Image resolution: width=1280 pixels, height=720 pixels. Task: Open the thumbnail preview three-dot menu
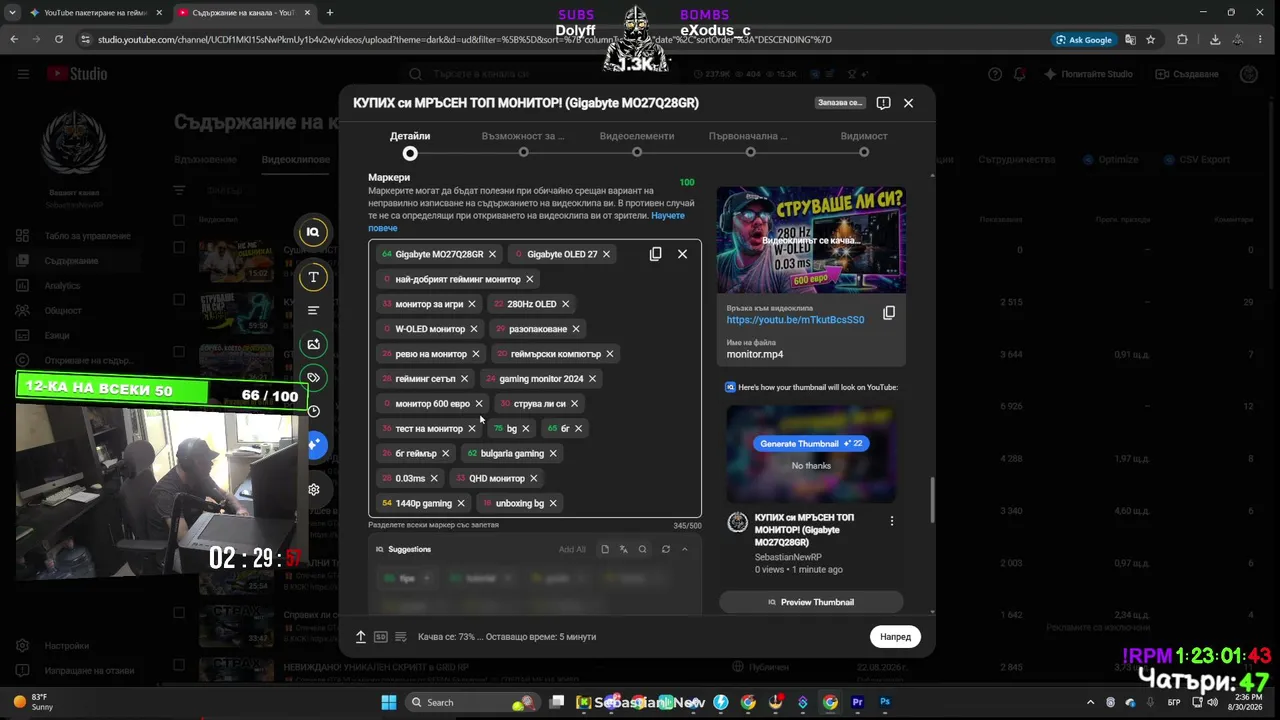(891, 521)
